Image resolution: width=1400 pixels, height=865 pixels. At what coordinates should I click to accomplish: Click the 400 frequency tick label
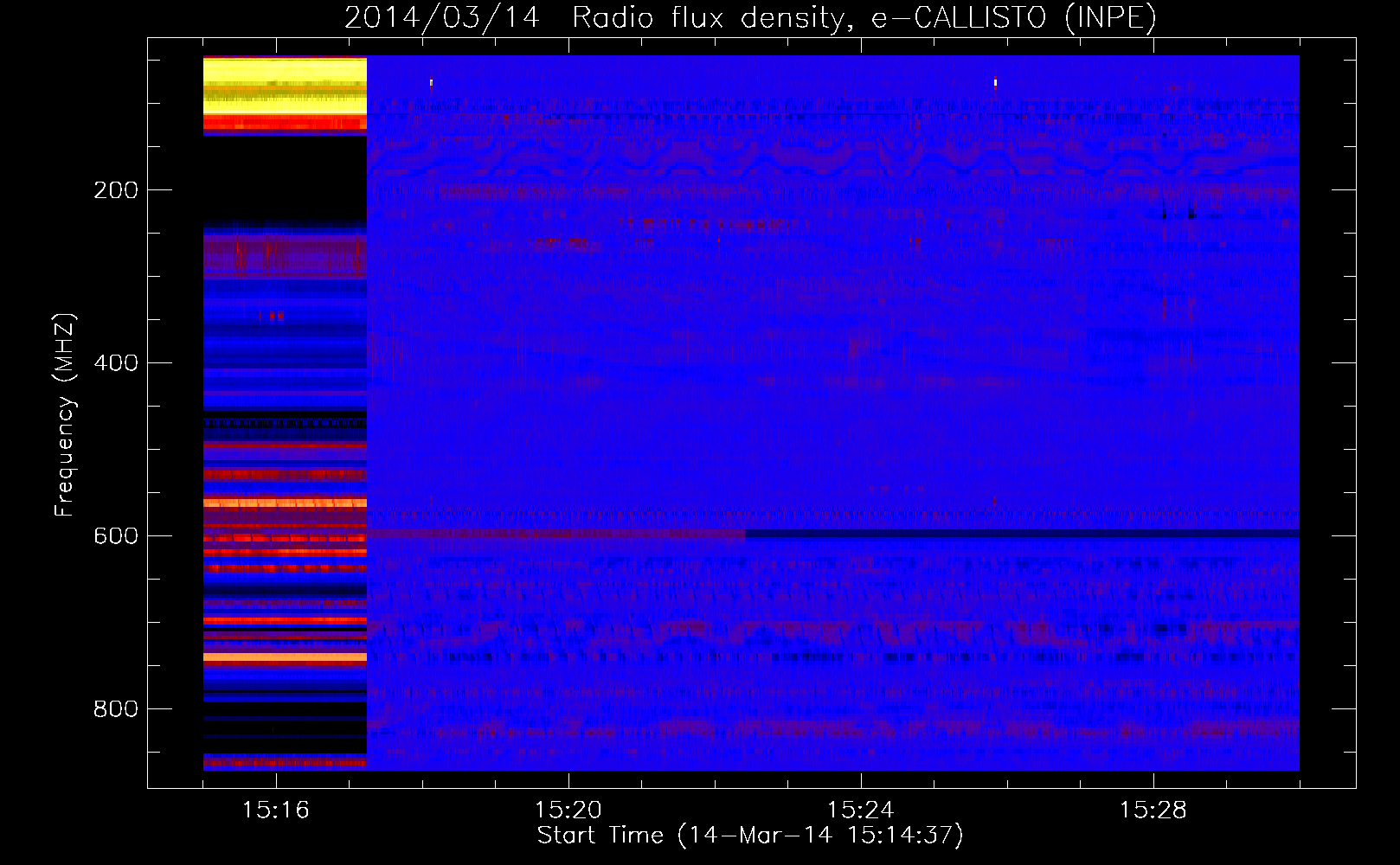[x=116, y=363]
